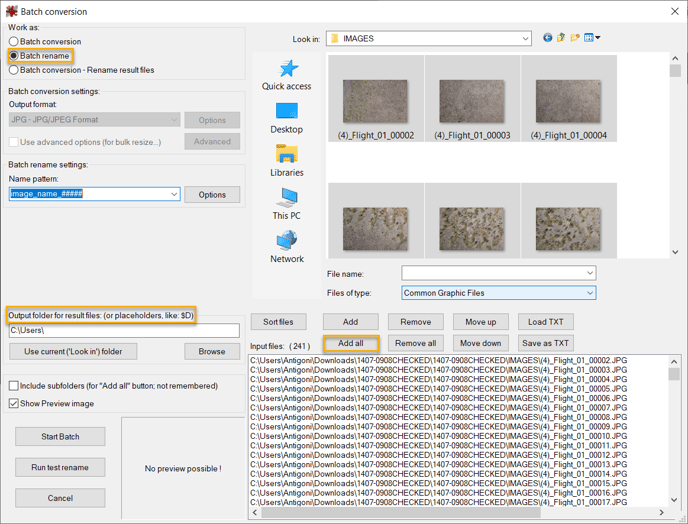The height and width of the screenshot is (524, 688).
Task: Click Run test rename
Action: (x=60, y=467)
